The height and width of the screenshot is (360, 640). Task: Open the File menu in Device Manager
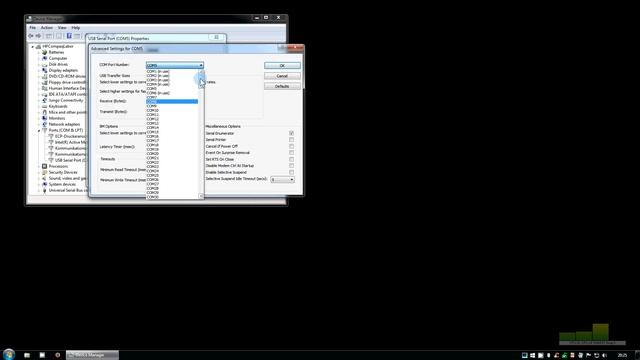click(x=33, y=28)
